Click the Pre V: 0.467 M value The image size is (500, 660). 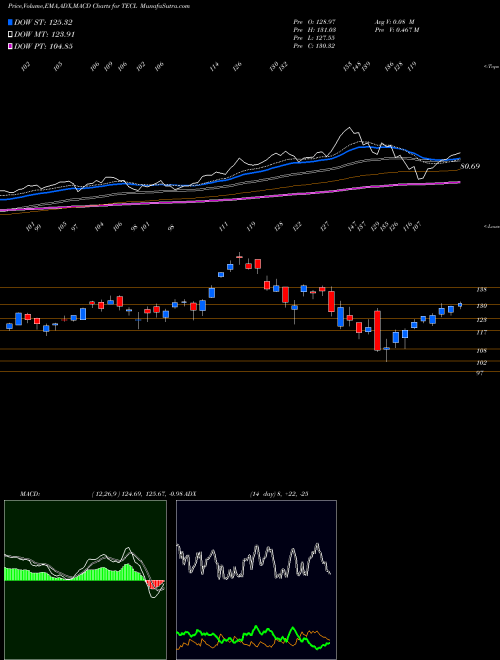(x=396, y=30)
